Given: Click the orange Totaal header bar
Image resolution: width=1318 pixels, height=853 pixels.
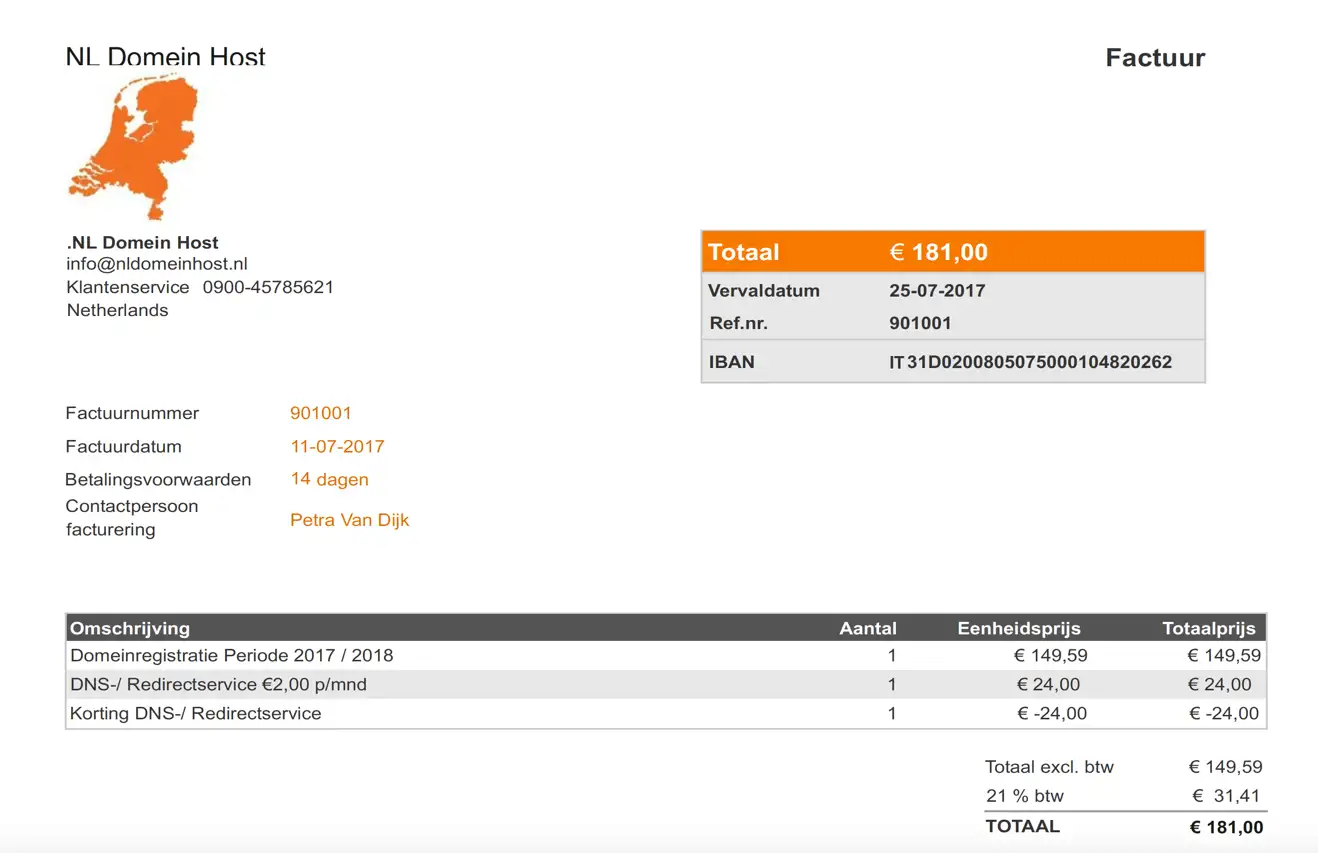Looking at the screenshot, I should point(952,251).
